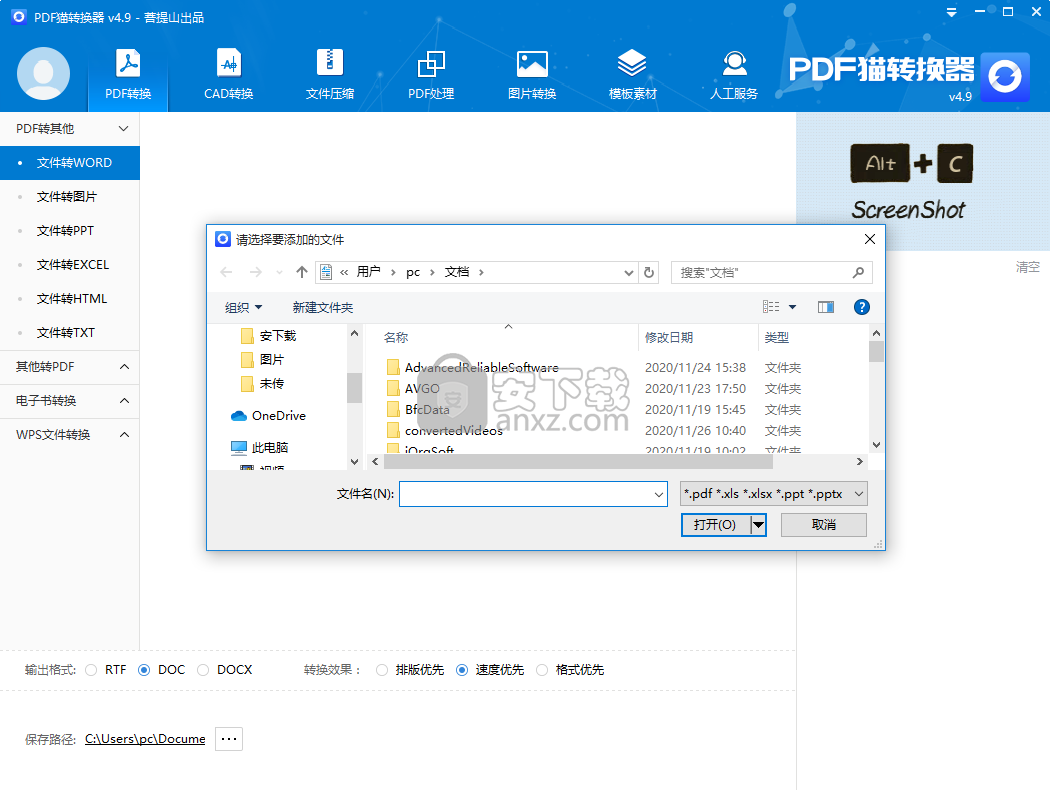The image size is (1050, 790).
Task: Select 文件转PPT in the sidebar
Action: click(70, 231)
